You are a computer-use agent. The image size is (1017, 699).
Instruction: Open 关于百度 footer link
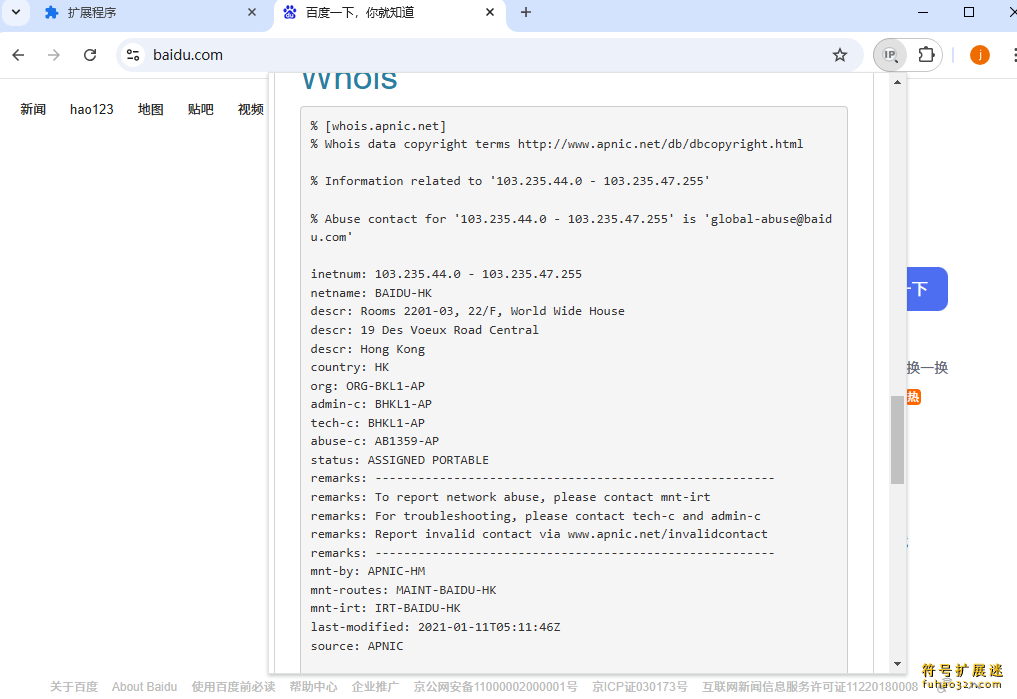[74, 687]
